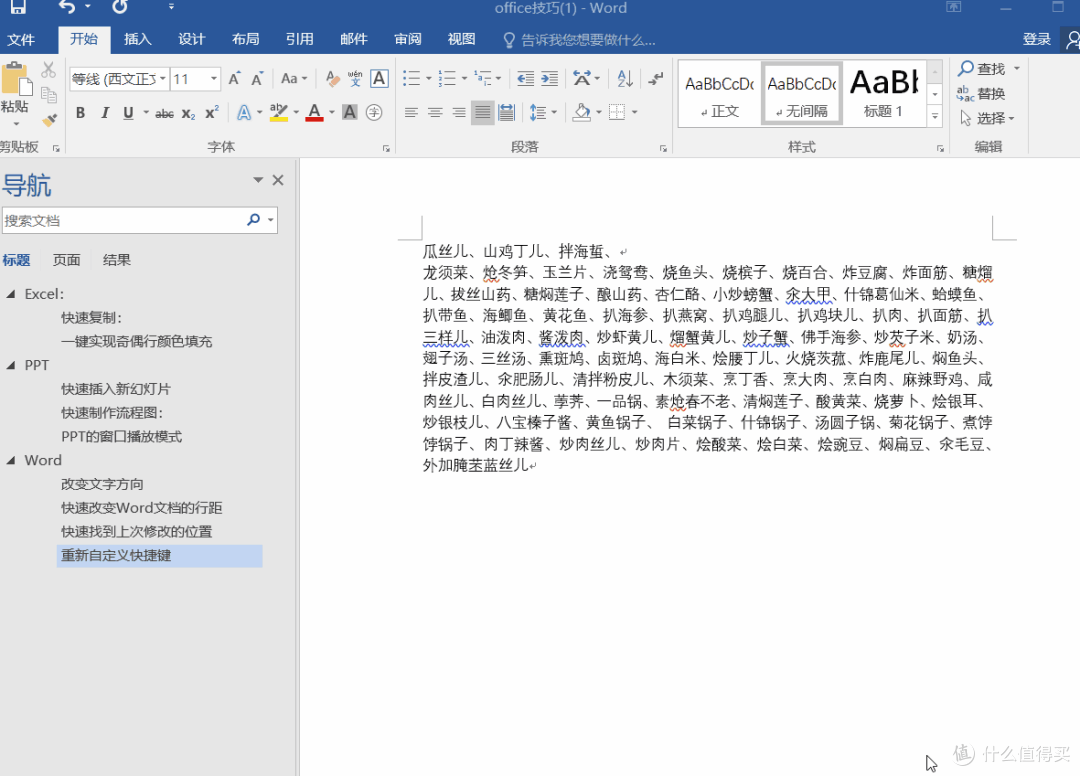
Task: Apply the 标题 1 style
Action: [884, 92]
